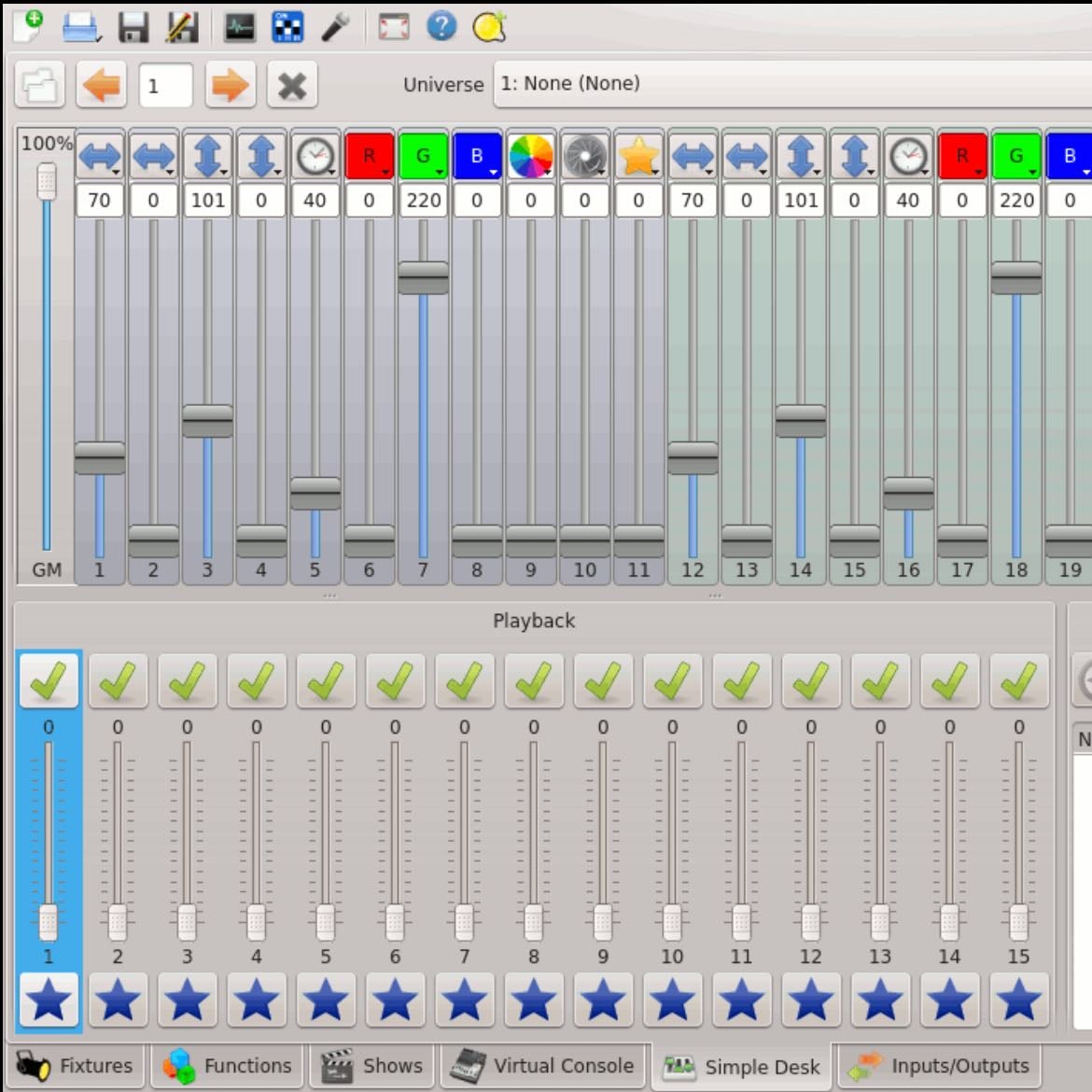
Task: Toggle checkmark button of playback 6
Action: [x=395, y=680]
